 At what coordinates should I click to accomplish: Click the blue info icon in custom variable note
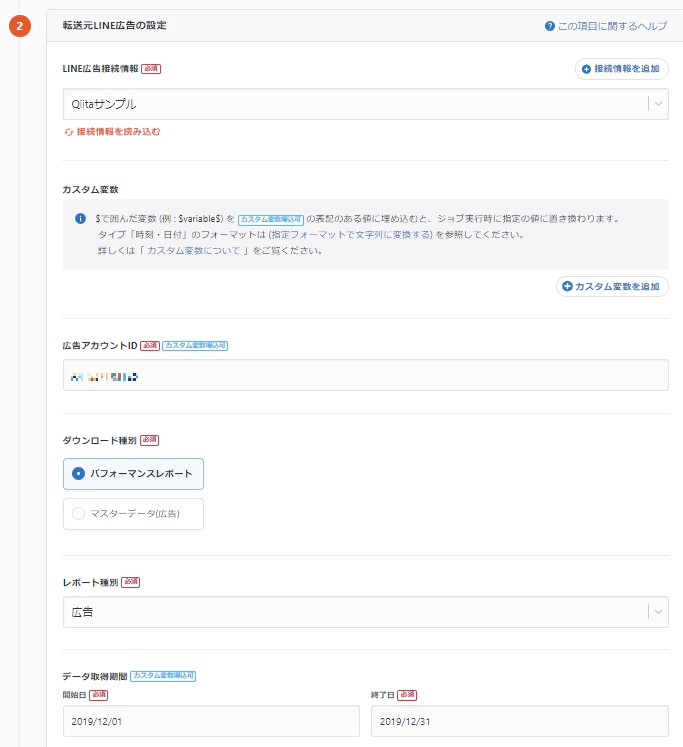pos(80,218)
